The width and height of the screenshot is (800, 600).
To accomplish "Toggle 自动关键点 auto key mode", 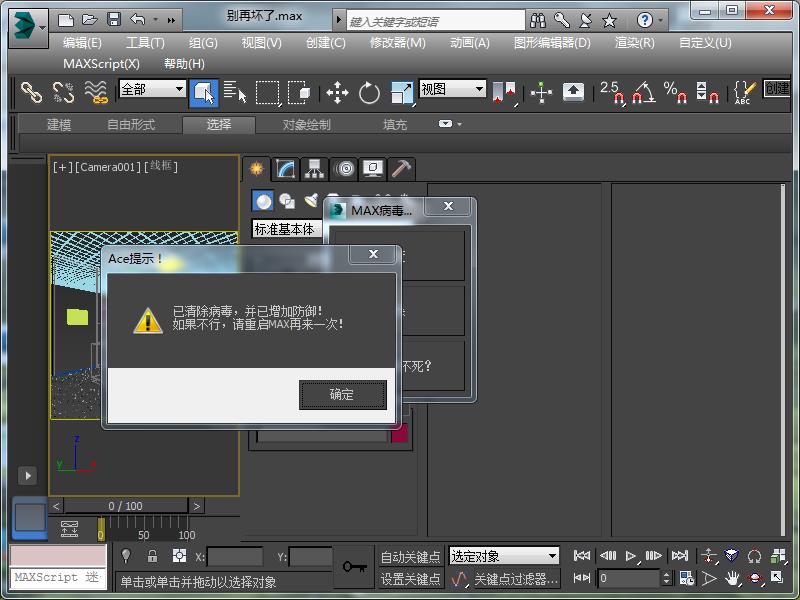I will click(410, 557).
